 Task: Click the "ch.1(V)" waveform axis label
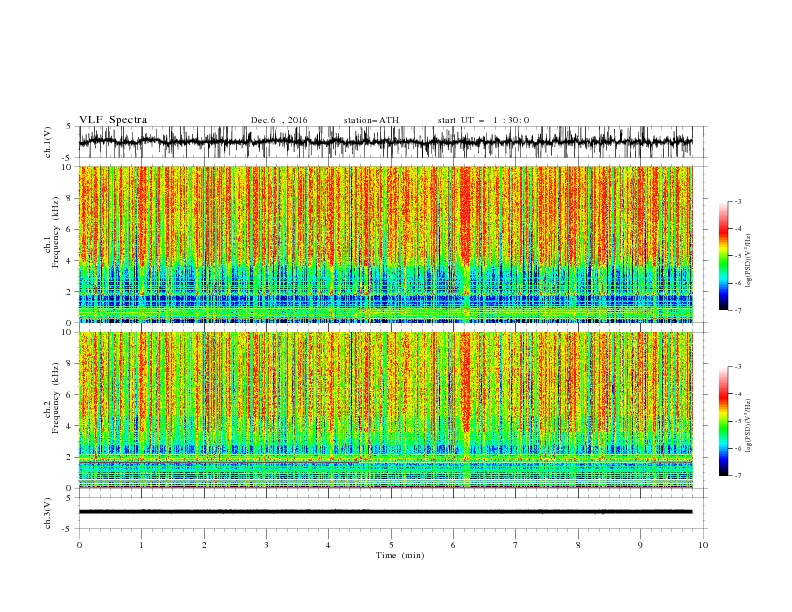(48, 142)
